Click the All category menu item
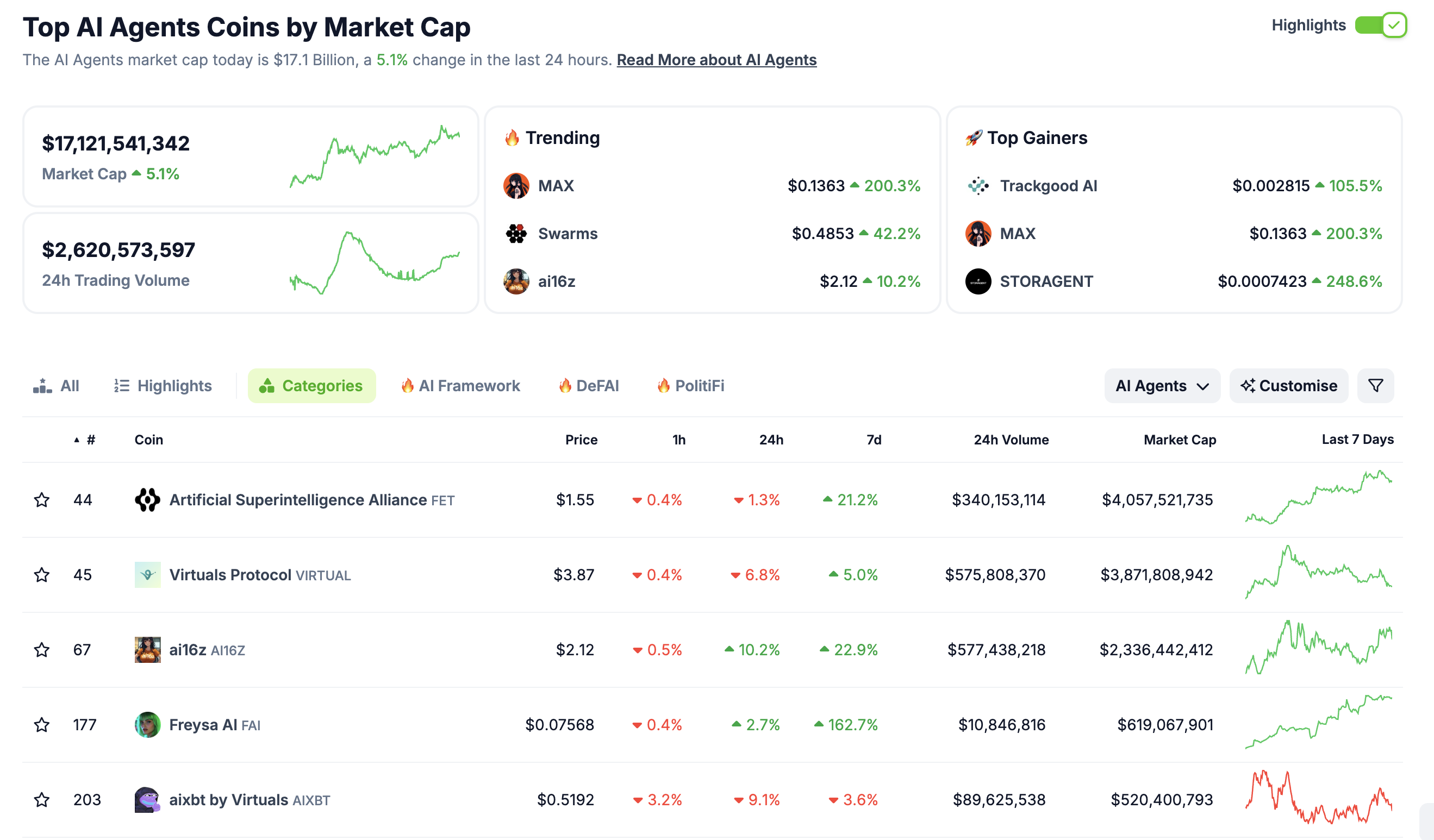This screenshot has height=840, width=1434. coord(58,385)
